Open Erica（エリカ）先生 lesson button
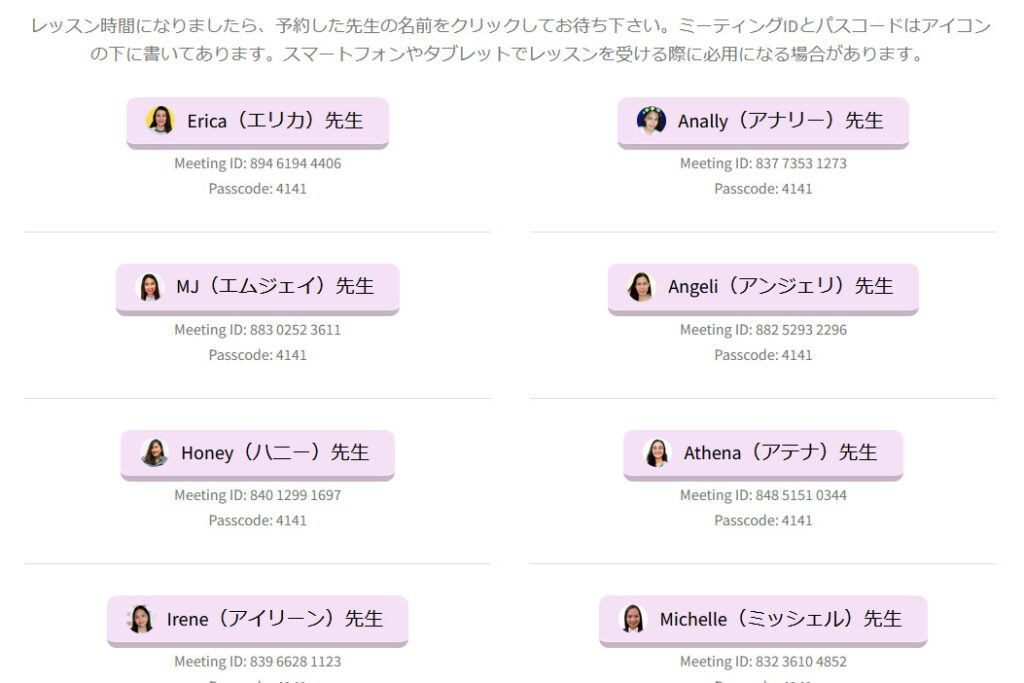Screen dimensions: 1024x683 point(274,122)
